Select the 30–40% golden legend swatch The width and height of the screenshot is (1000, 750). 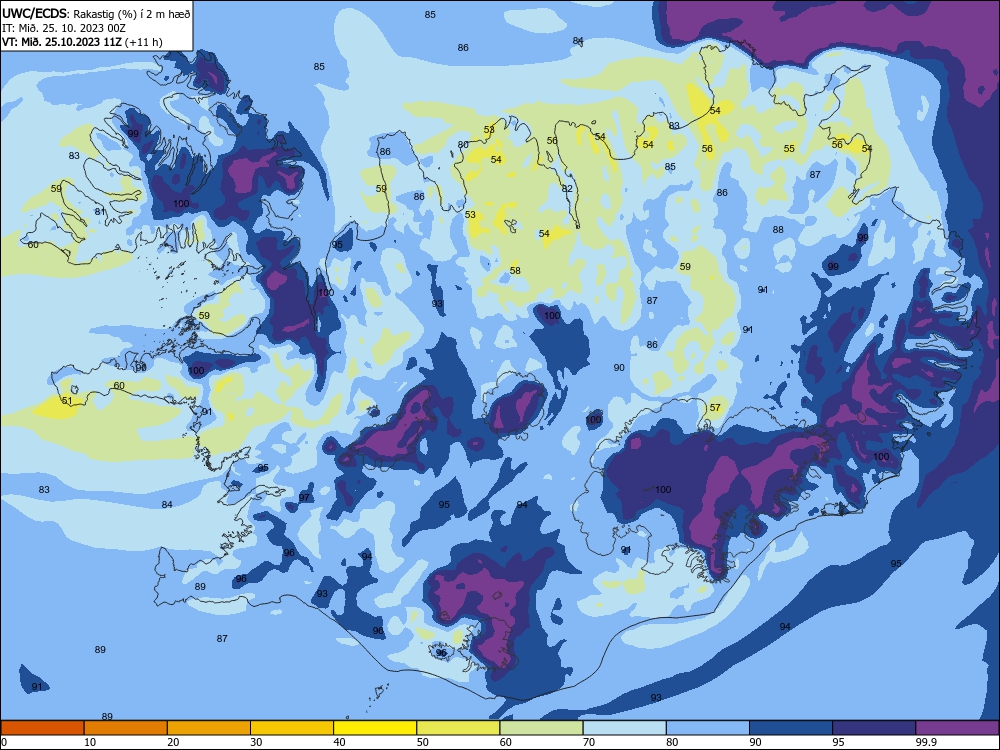click(292, 728)
